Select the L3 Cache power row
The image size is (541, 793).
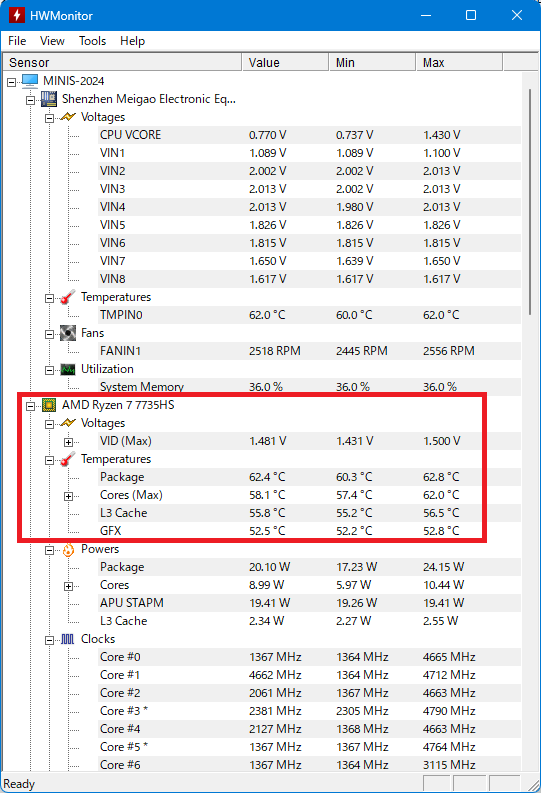309,621
